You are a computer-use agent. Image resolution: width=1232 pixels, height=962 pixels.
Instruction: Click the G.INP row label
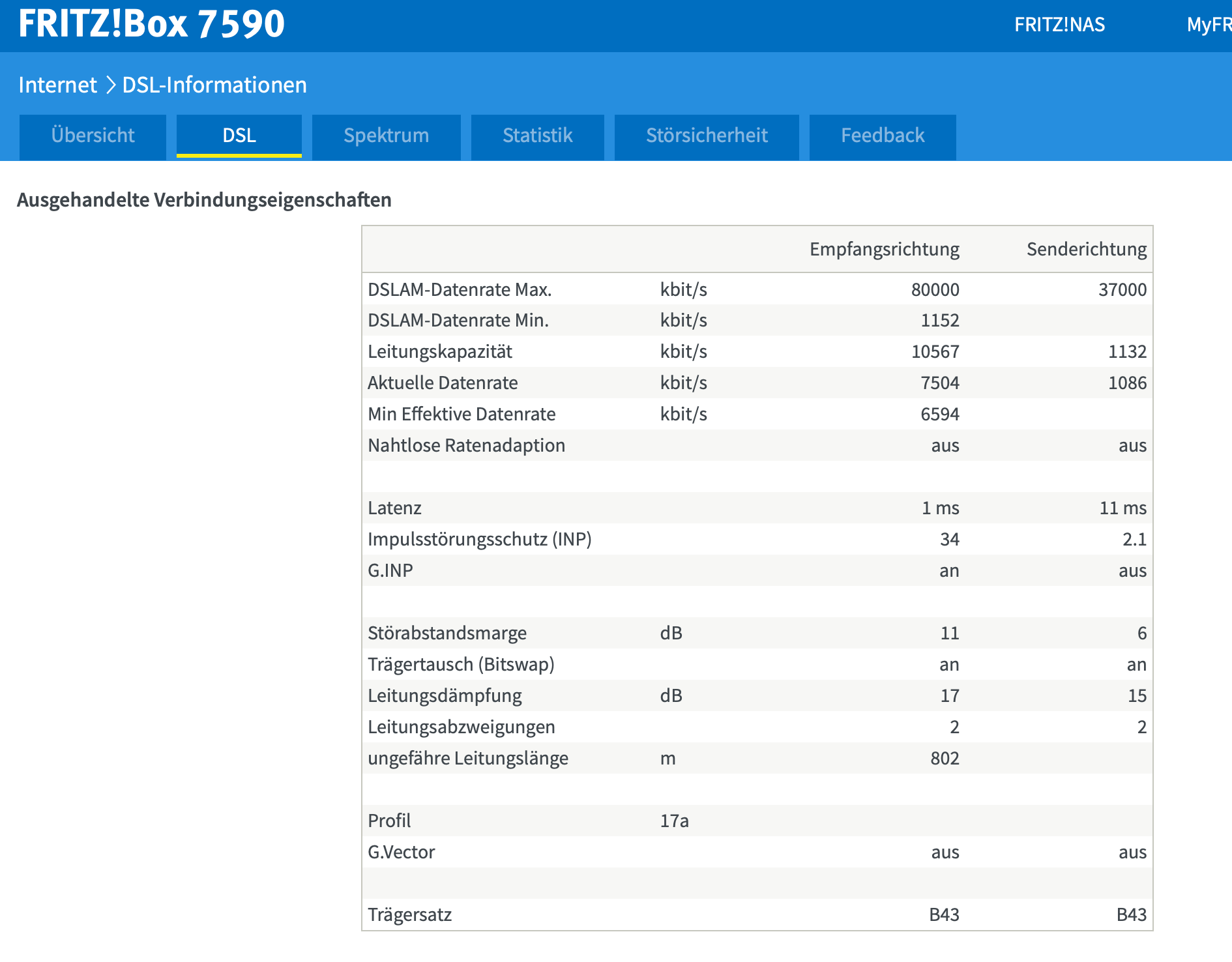coord(390,571)
